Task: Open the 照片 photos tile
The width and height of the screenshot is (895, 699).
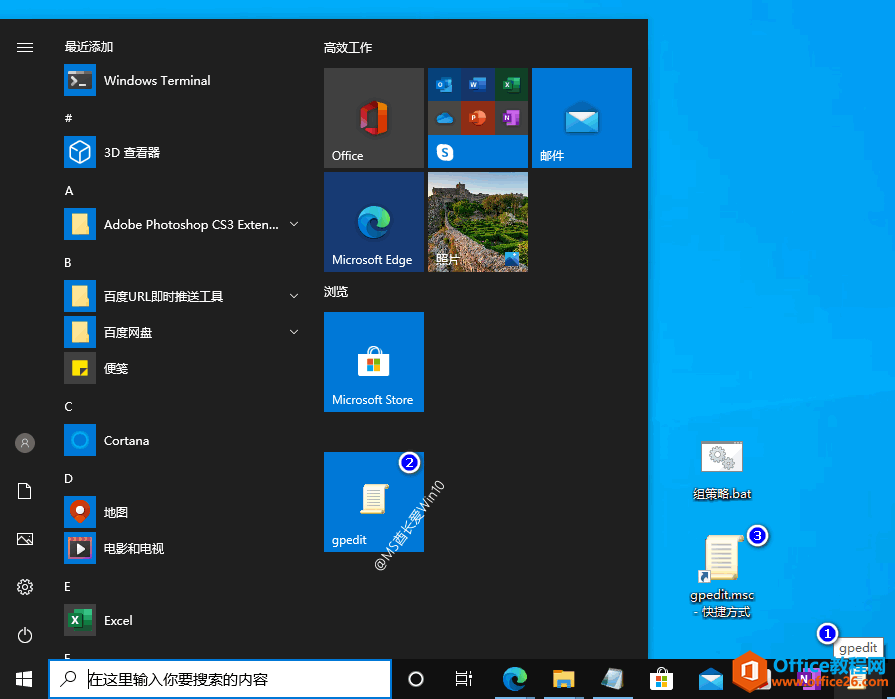Action: [478, 222]
